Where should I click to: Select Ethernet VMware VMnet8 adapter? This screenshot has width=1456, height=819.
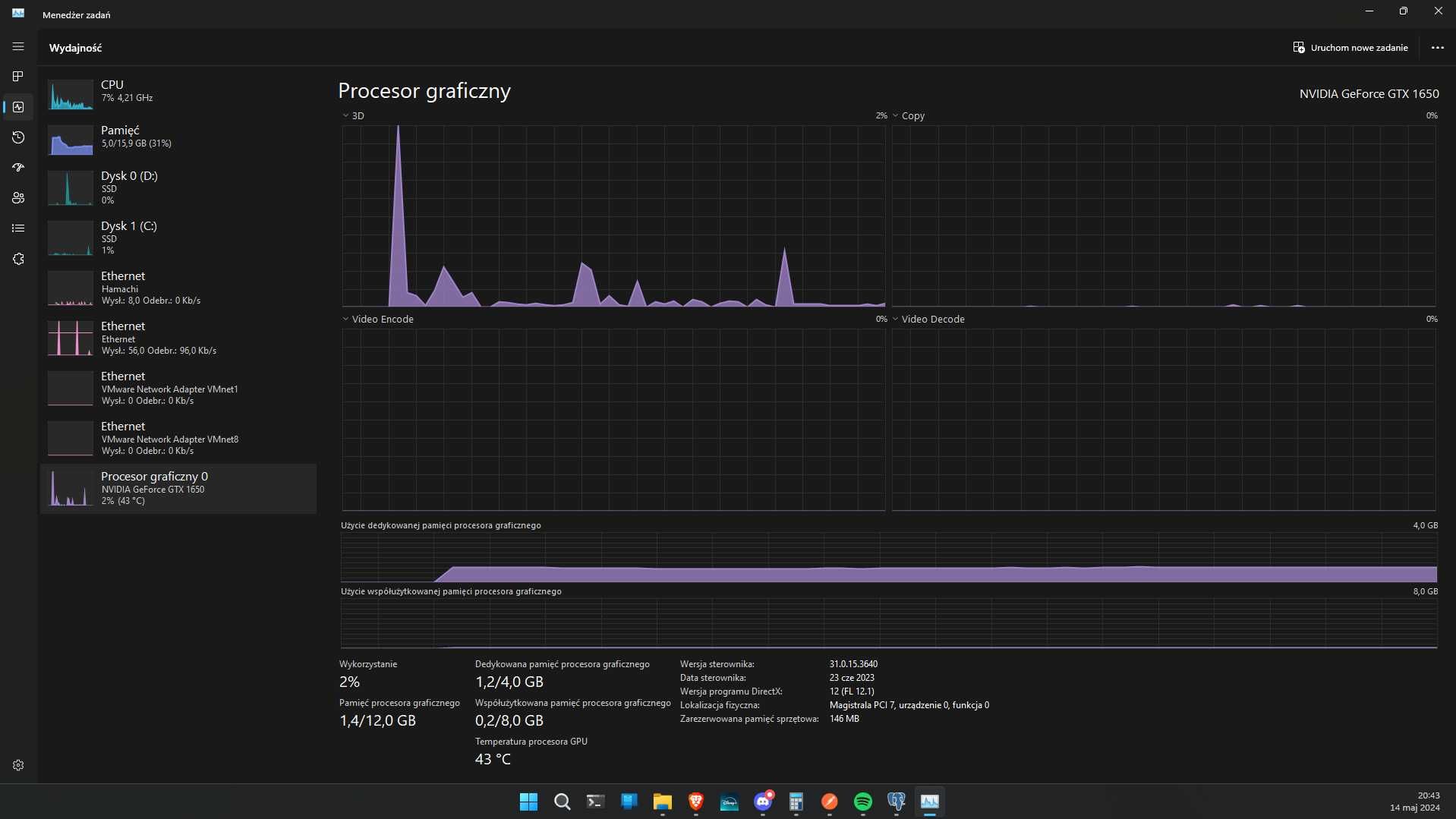[x=178, y=439]
